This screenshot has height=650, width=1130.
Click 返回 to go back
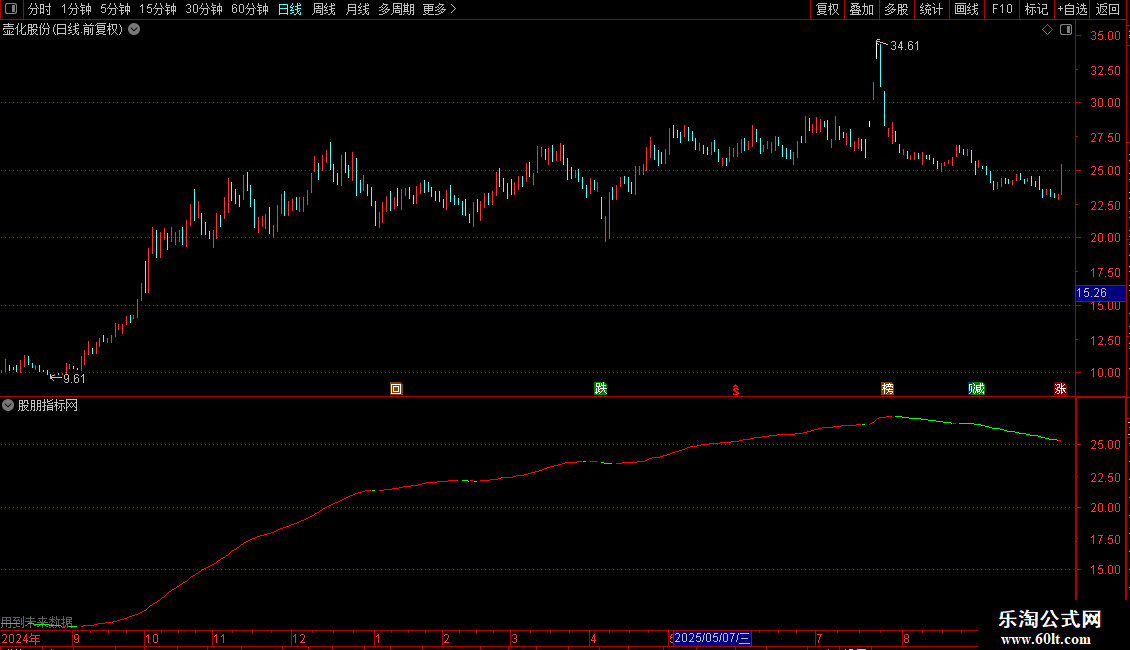[1108, 9]
